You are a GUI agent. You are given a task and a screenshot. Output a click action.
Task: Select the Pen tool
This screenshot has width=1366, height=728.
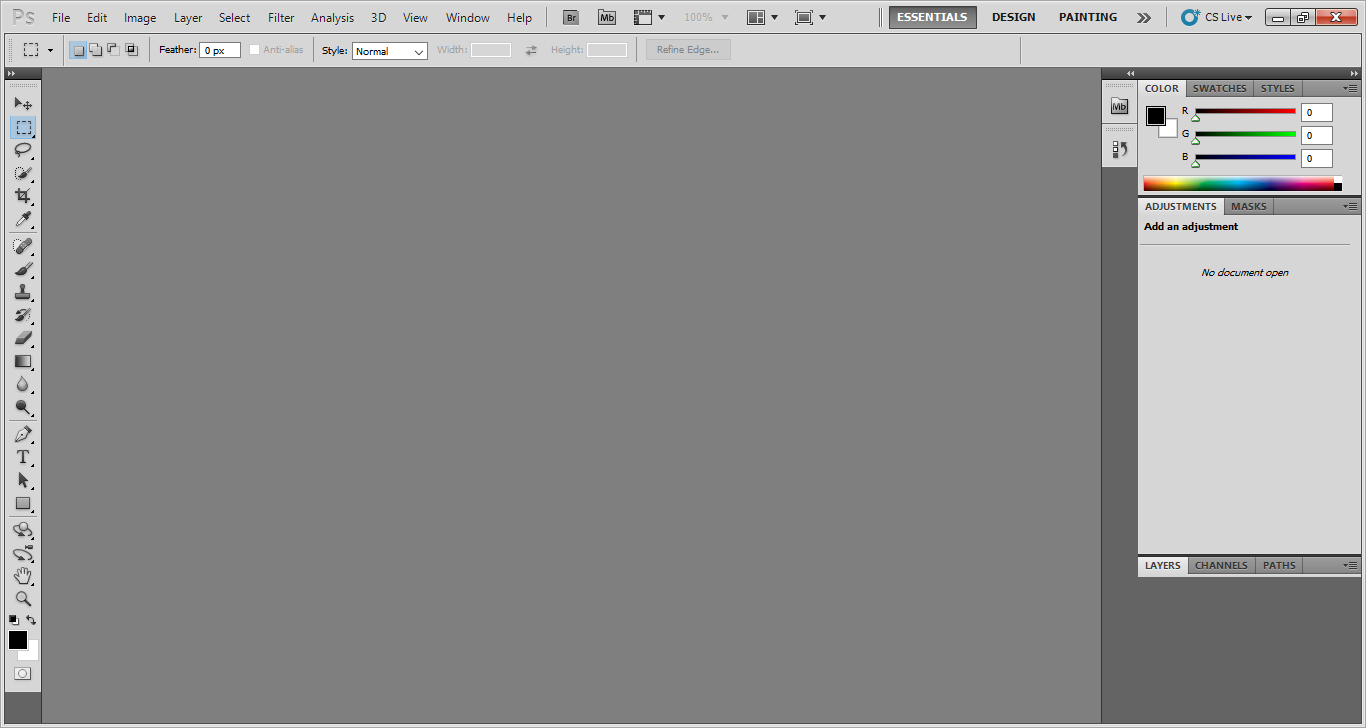[22, 434]
